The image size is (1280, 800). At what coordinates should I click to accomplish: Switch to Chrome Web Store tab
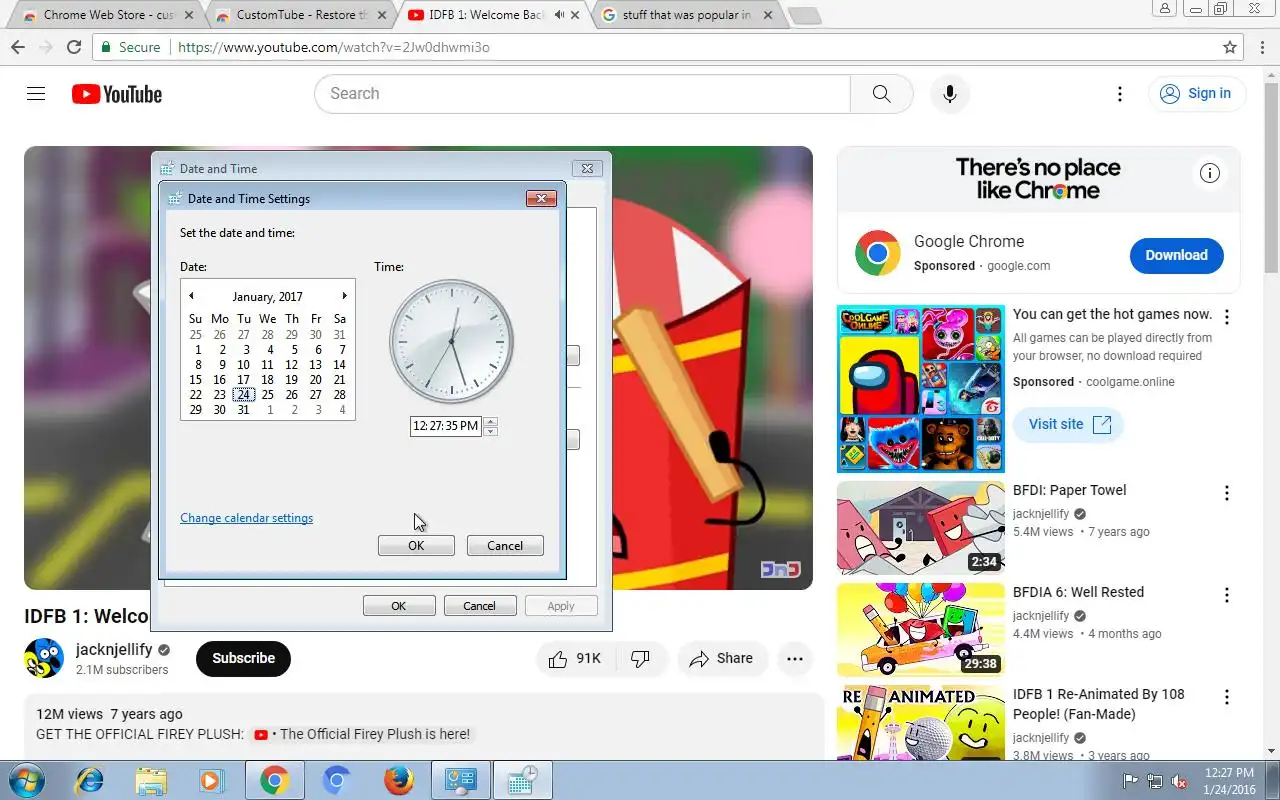(109, 15)
